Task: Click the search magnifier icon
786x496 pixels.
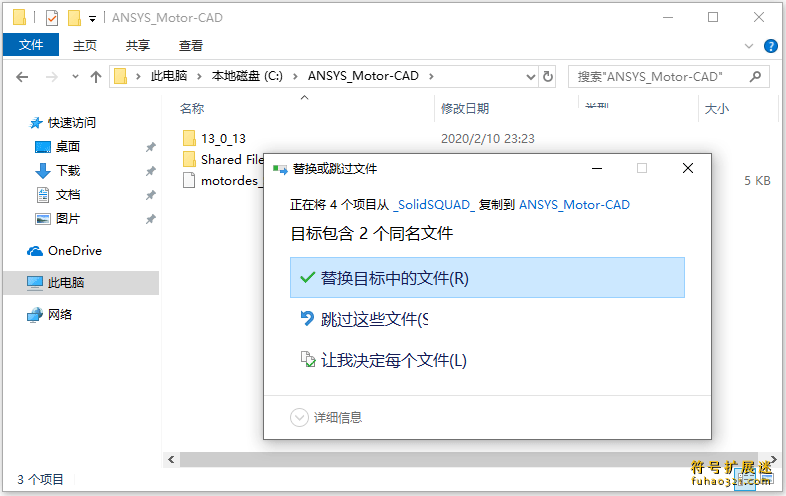Action: (x=756, y=76)
